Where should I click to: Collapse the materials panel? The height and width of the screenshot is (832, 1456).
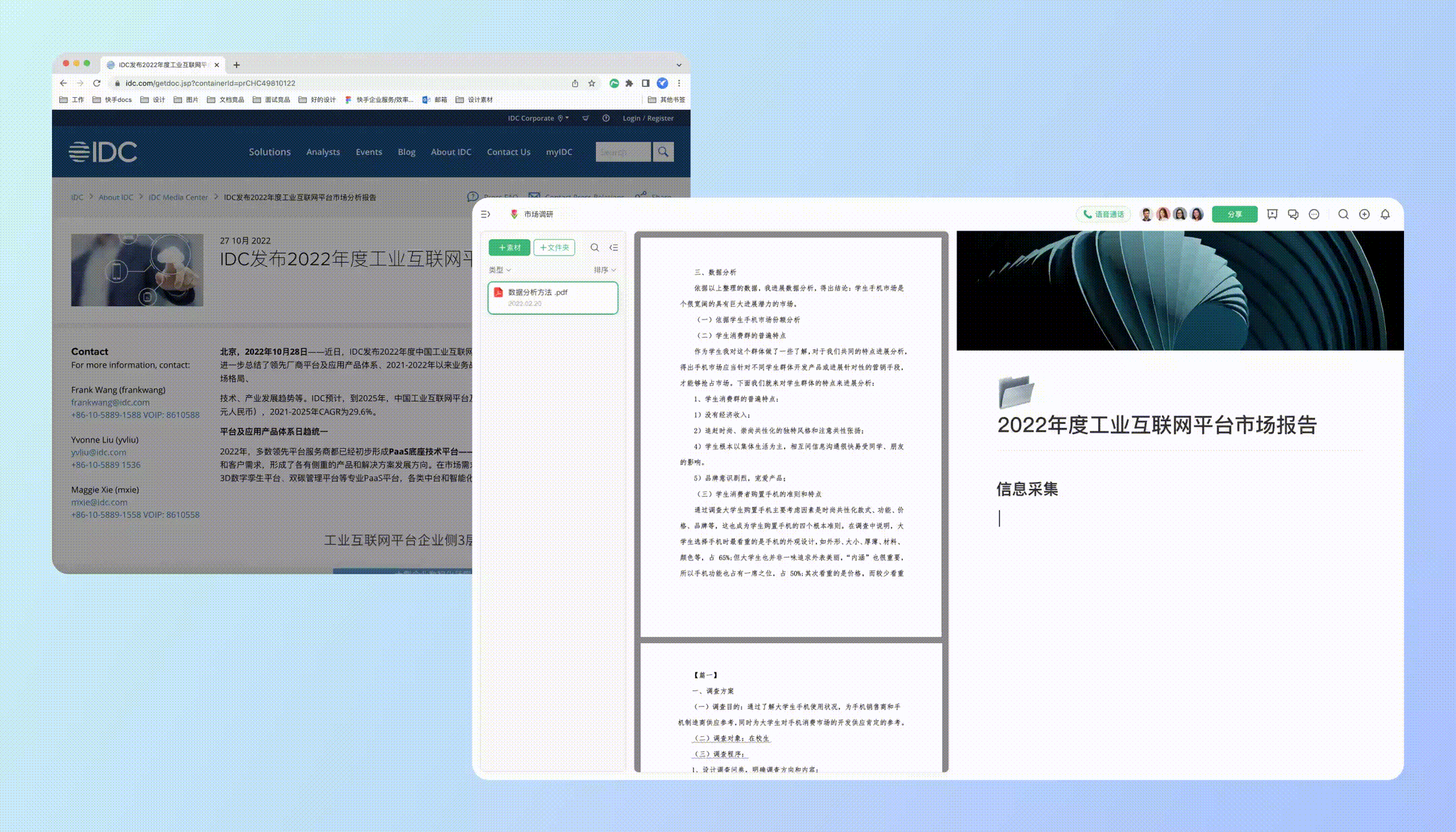click(x=613, y=247)
